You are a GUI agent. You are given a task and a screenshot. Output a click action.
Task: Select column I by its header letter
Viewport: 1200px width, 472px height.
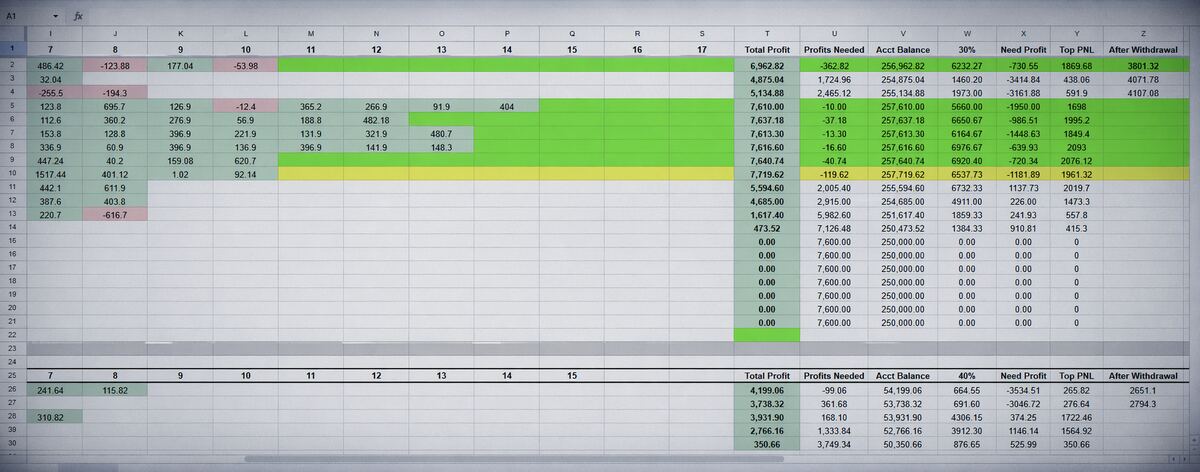(x=51, y=34)
